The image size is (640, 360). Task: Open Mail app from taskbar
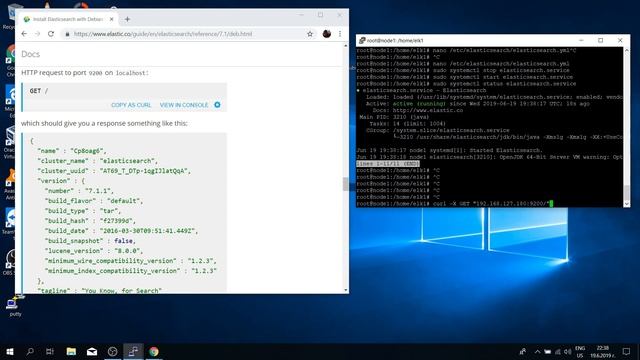pyautogui.click(x=92, y=351)
